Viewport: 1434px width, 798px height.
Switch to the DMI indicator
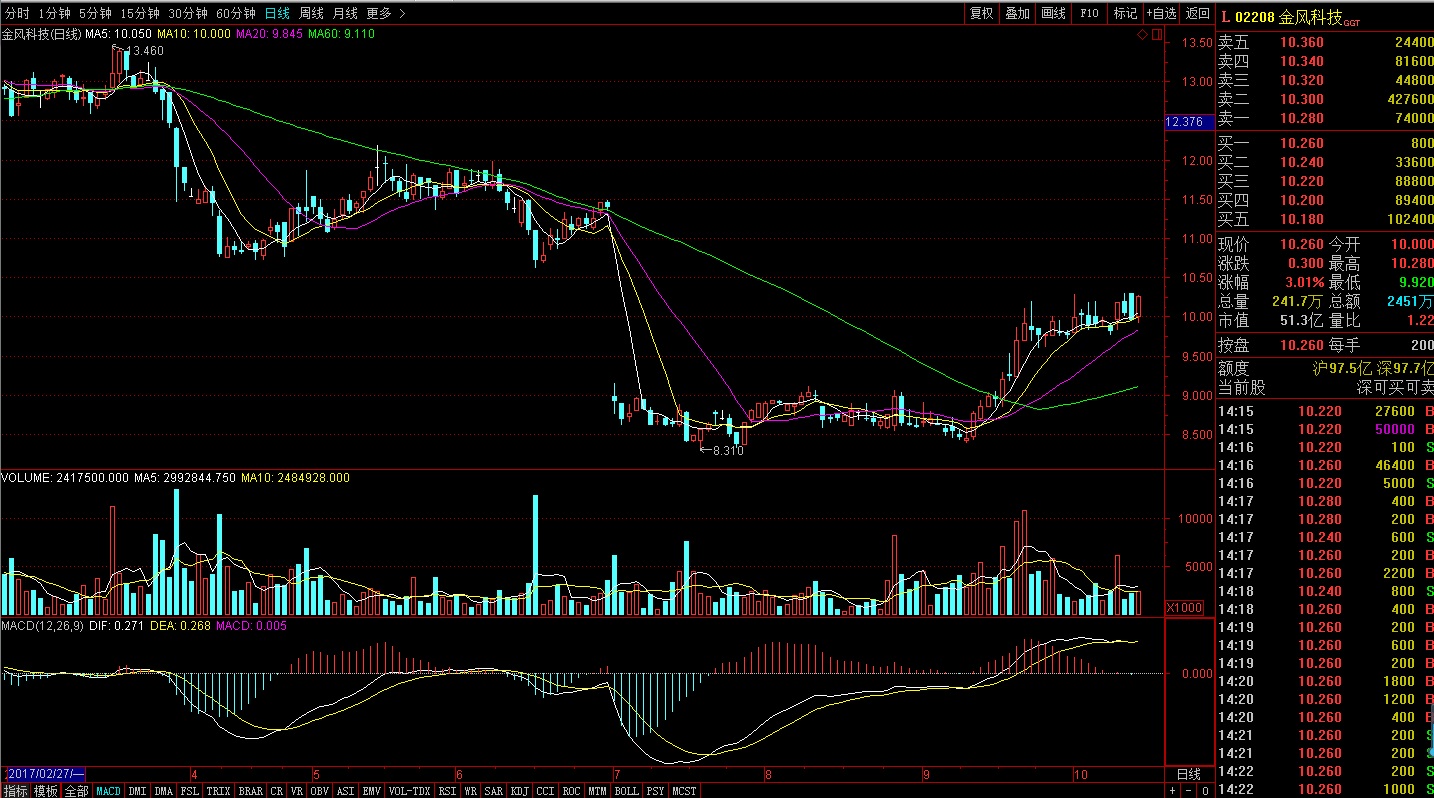click(137, 791)
